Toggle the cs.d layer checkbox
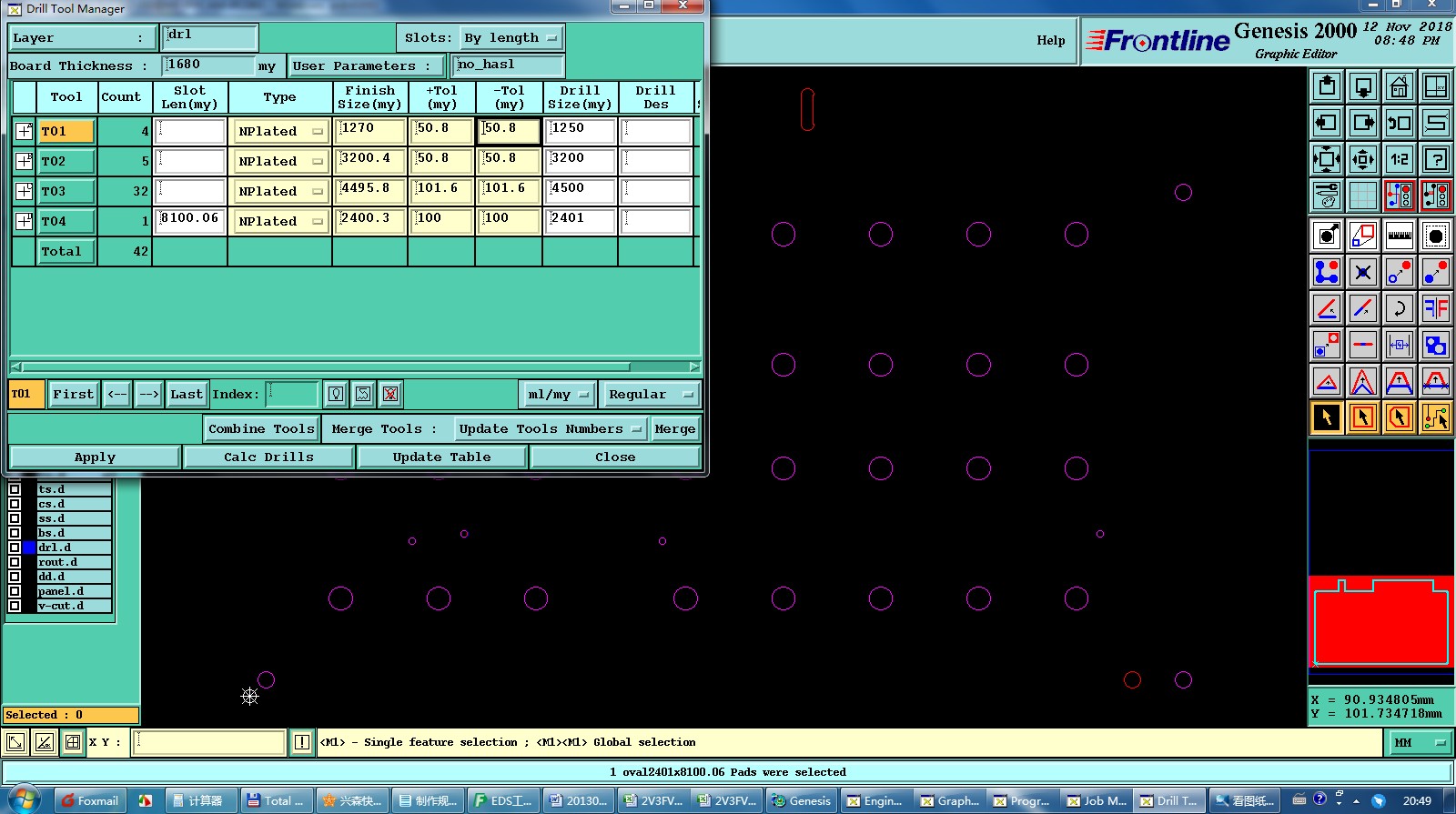 15,504
